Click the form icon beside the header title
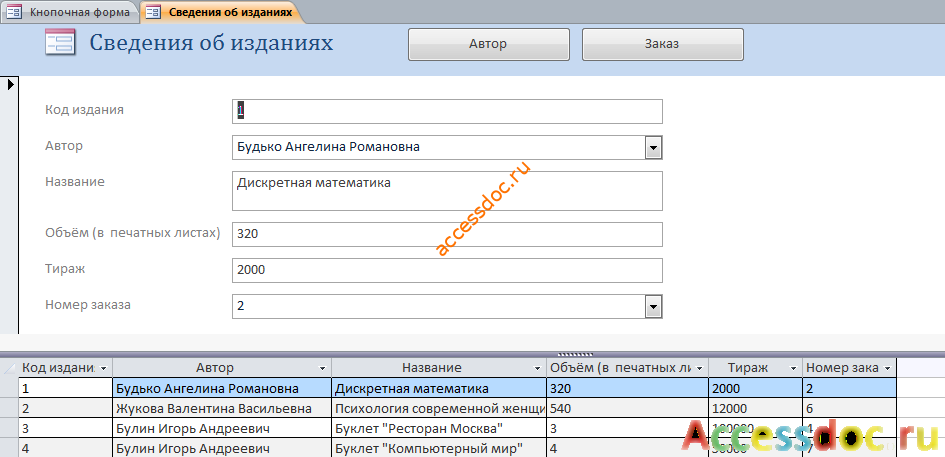This screenshot has height=457, width=945. [60, 43]
